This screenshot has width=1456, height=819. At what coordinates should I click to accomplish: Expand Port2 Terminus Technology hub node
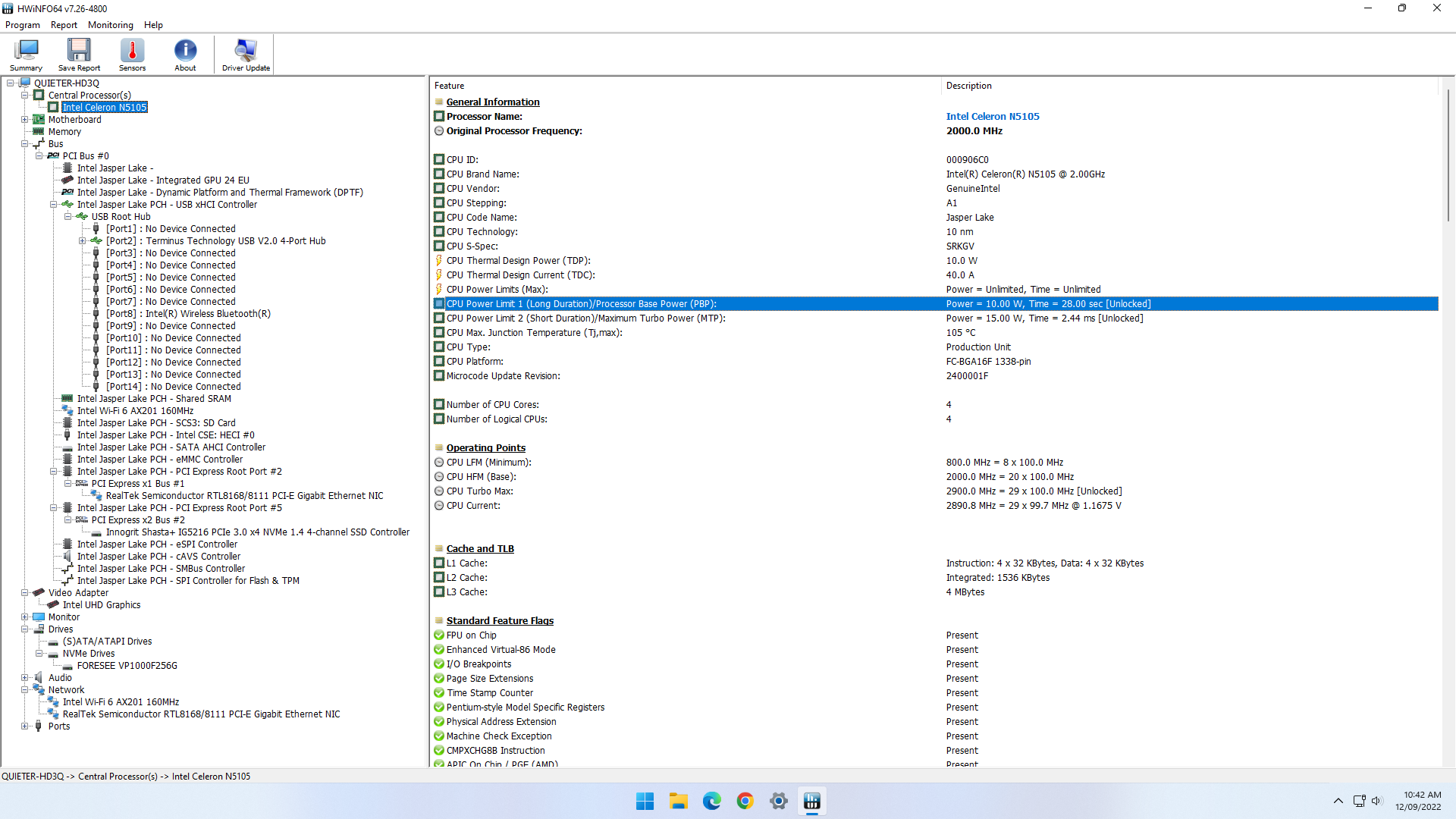[x=82, y=241]
